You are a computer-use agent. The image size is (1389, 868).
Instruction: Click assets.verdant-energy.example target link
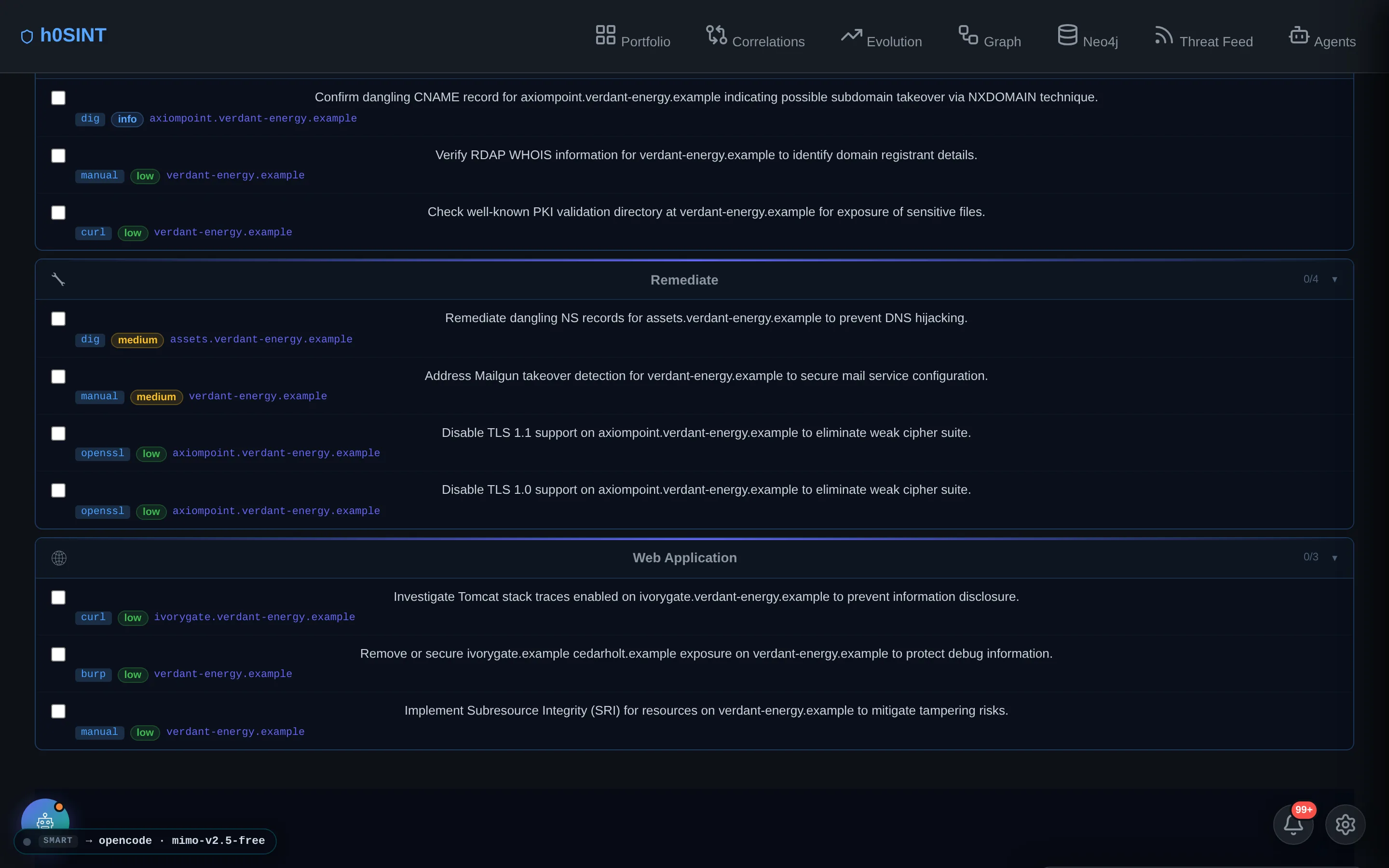261,339
